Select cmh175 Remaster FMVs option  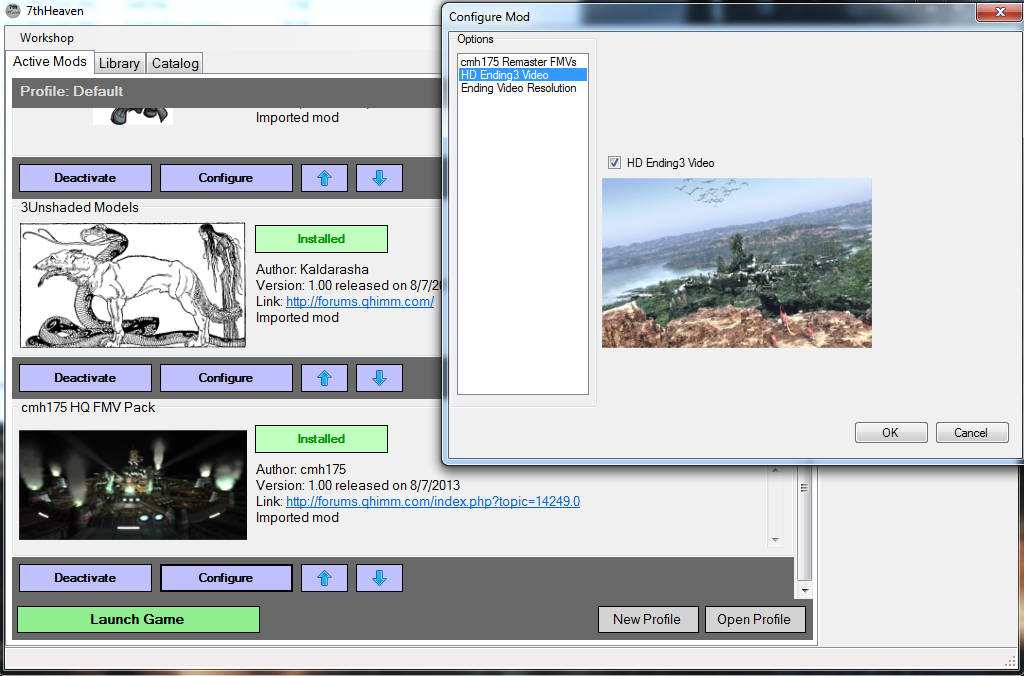click(x=519, y=62)
